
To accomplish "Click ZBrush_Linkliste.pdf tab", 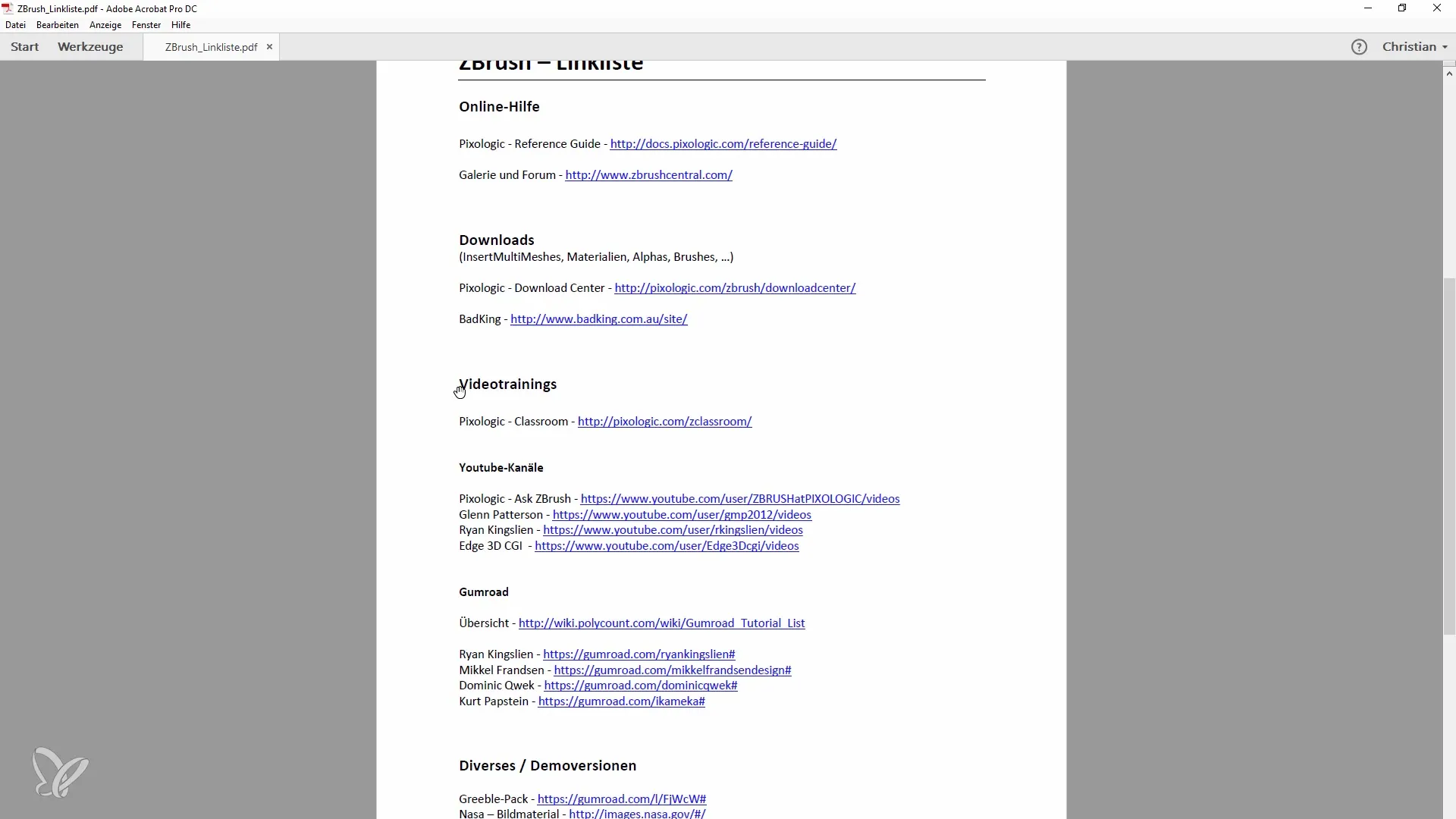I will 211,46.
